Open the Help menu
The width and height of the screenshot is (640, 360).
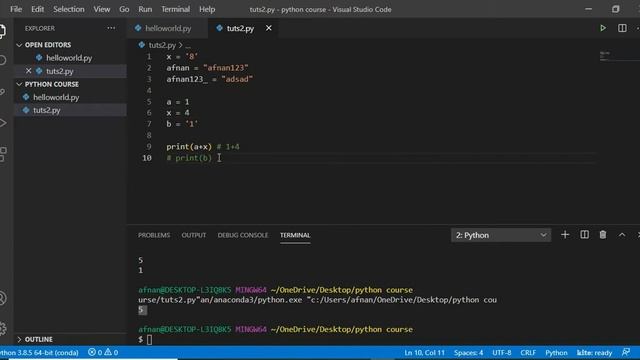click(207, 9)
